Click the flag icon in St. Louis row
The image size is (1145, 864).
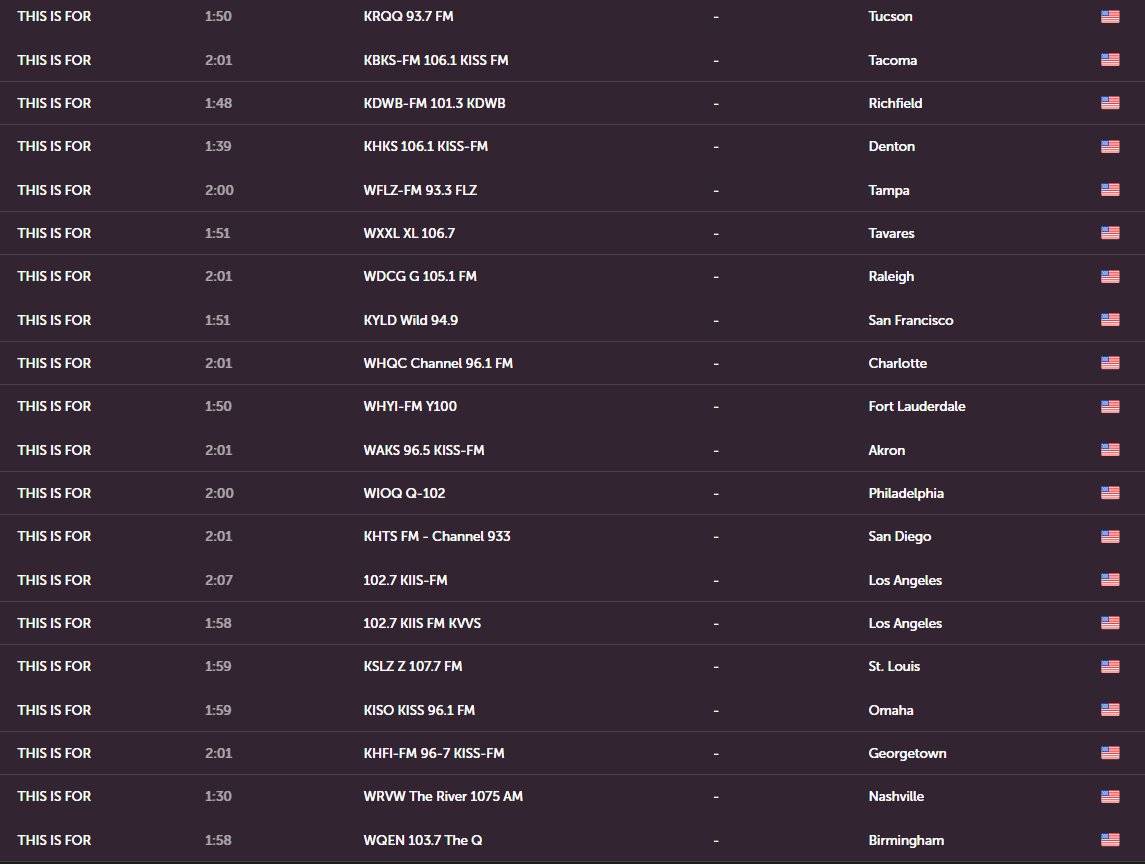click(x=1110, y=666)
